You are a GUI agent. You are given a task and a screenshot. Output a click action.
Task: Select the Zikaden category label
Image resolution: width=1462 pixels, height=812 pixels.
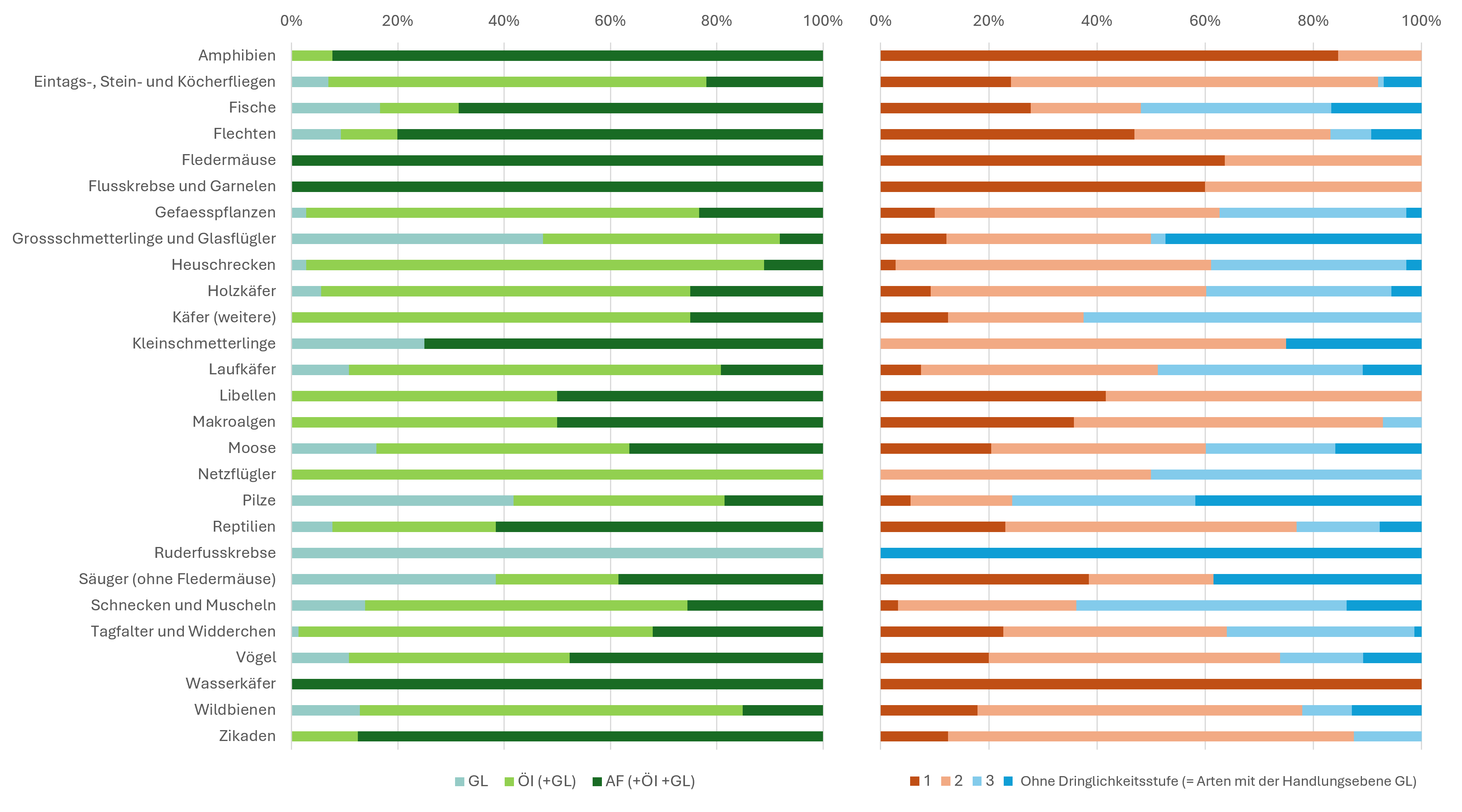(247, 736)
